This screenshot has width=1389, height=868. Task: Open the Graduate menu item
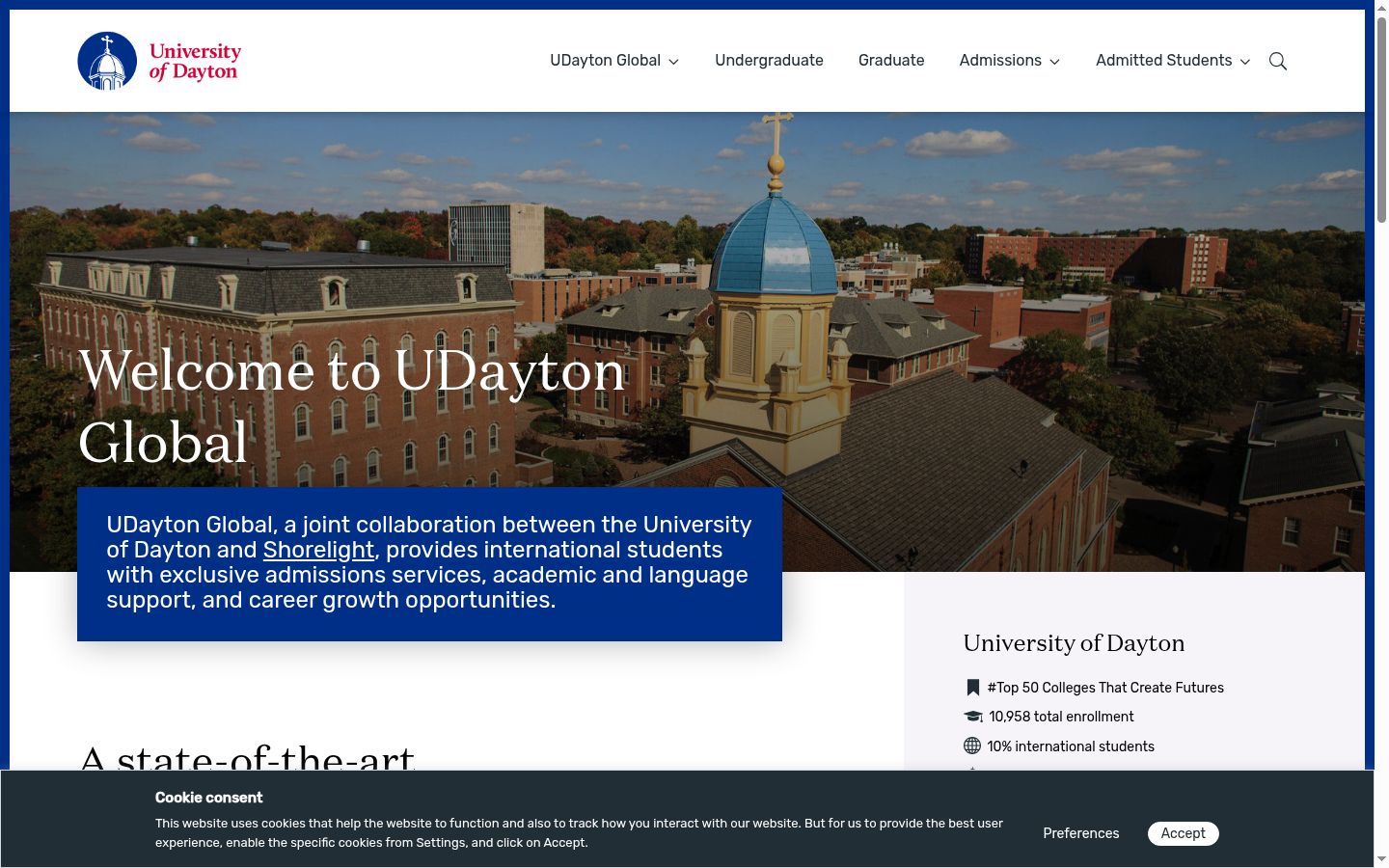891,61
